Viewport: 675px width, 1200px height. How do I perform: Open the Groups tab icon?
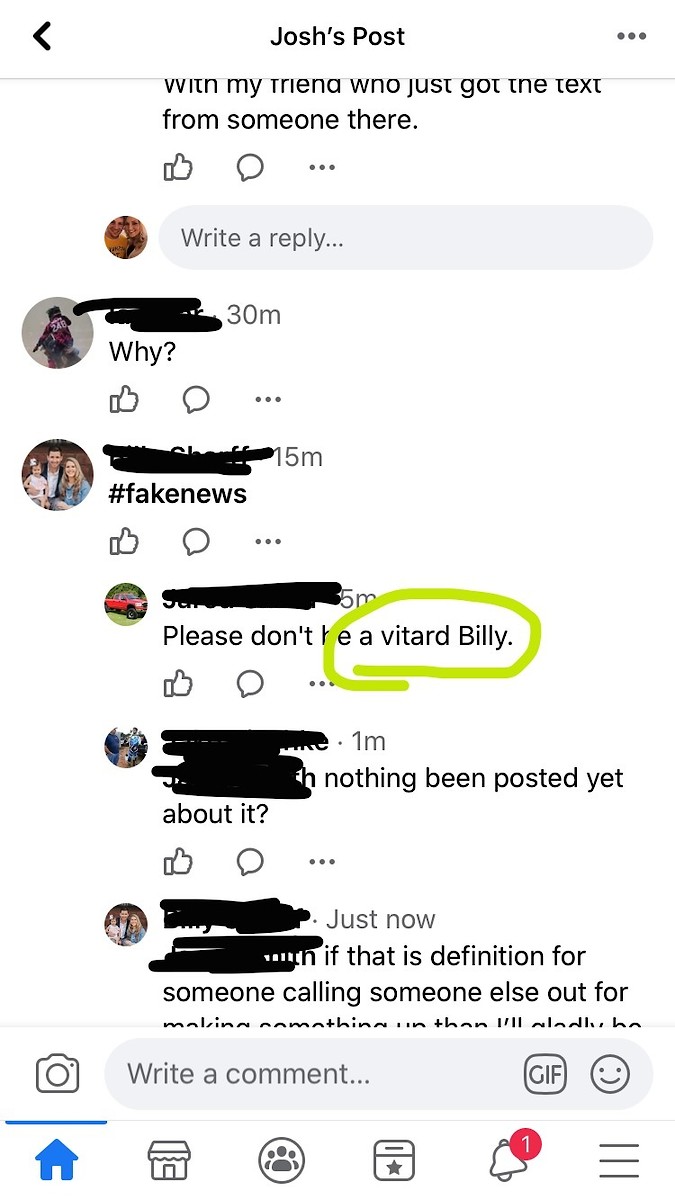click(282, 1161)
